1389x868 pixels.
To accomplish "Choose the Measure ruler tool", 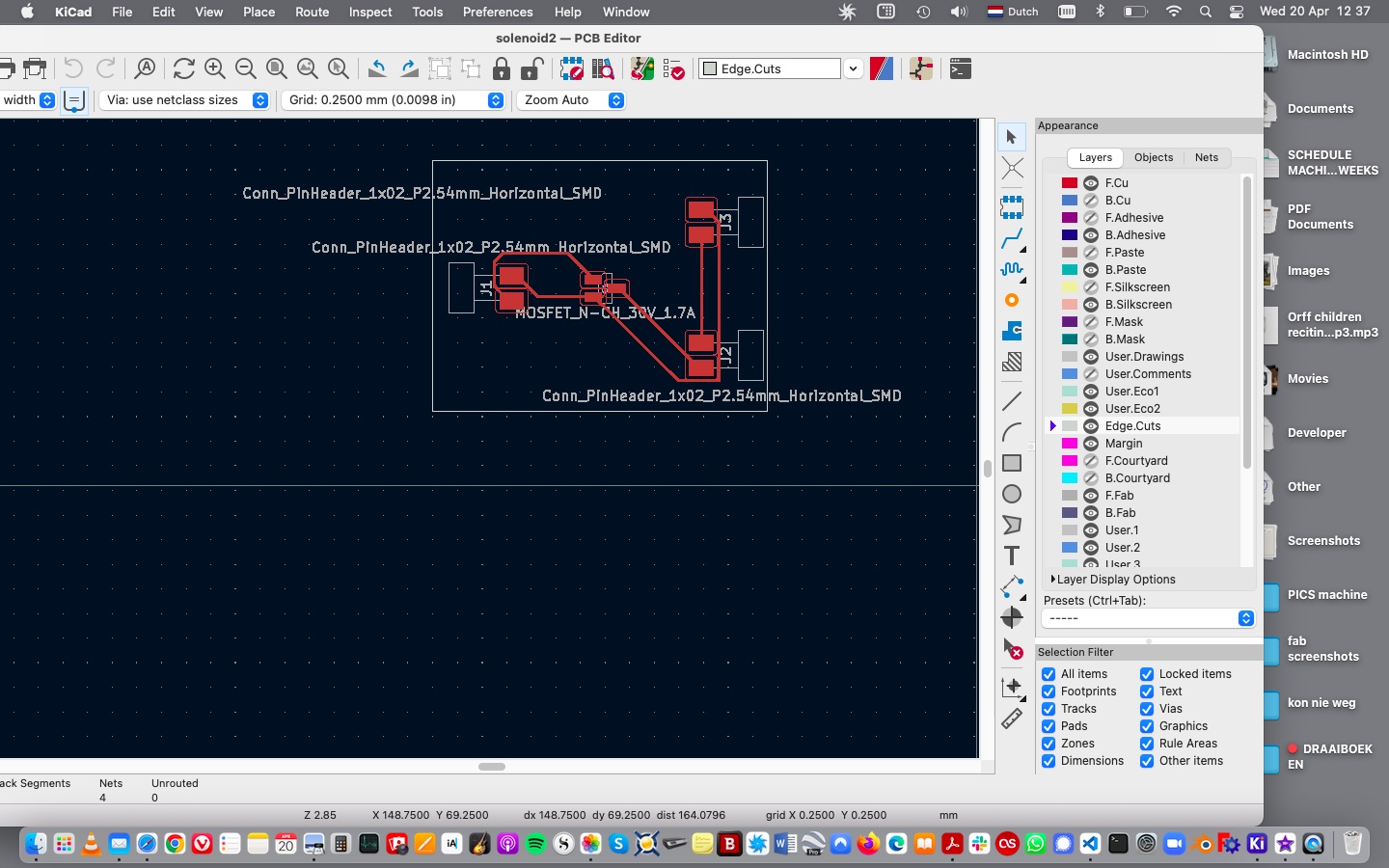I will pyautogui.click(x=1012, y=719).
